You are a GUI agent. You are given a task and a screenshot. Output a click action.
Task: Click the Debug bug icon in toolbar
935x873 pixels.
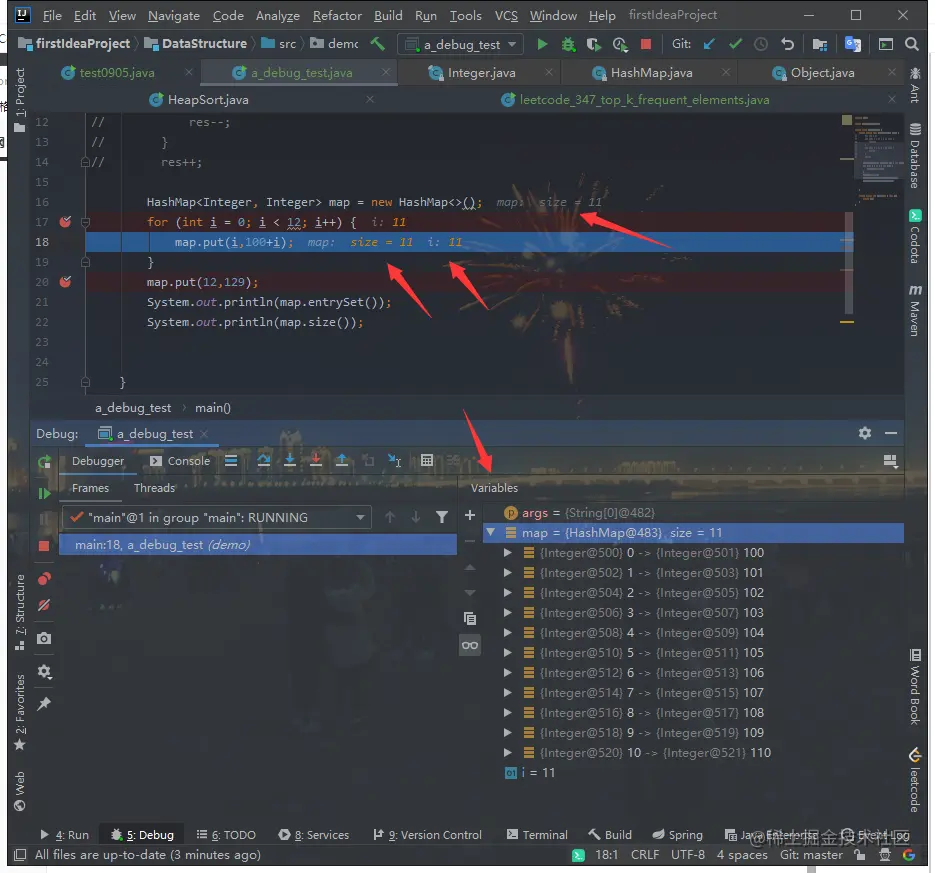pyautogui.click(x=568, y=44)
